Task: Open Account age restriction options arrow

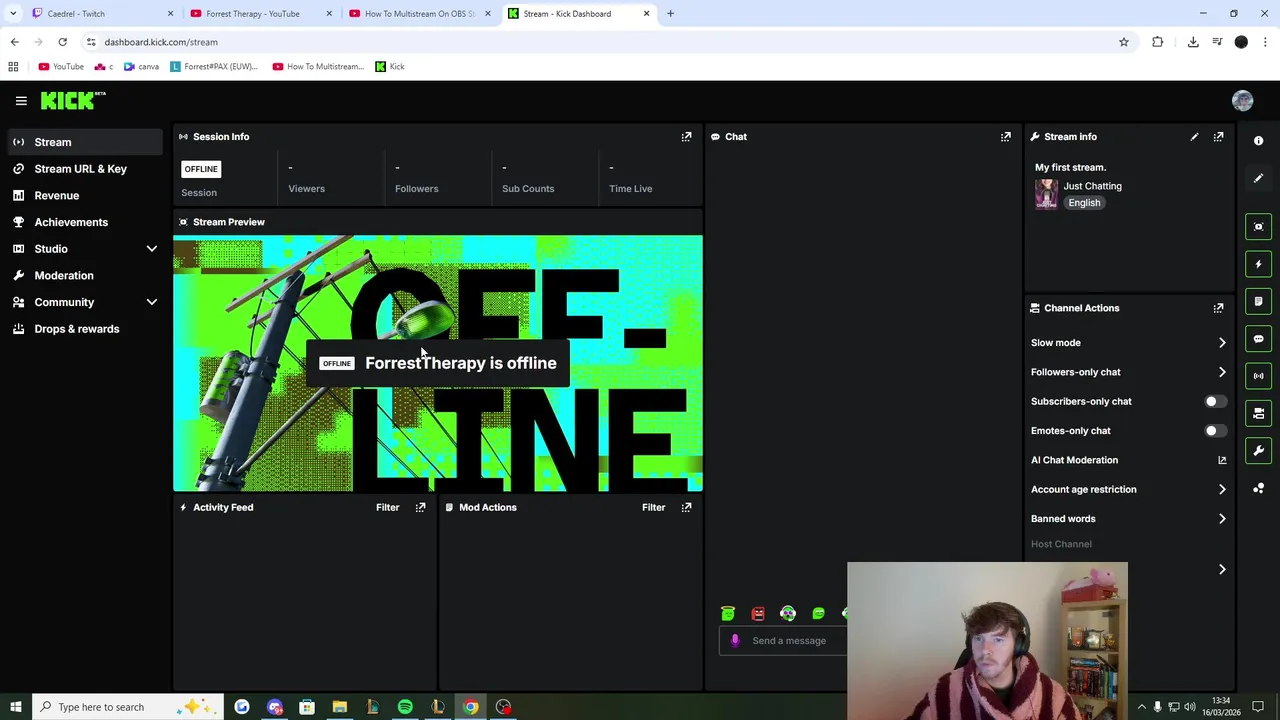Action: point(1222,489)
